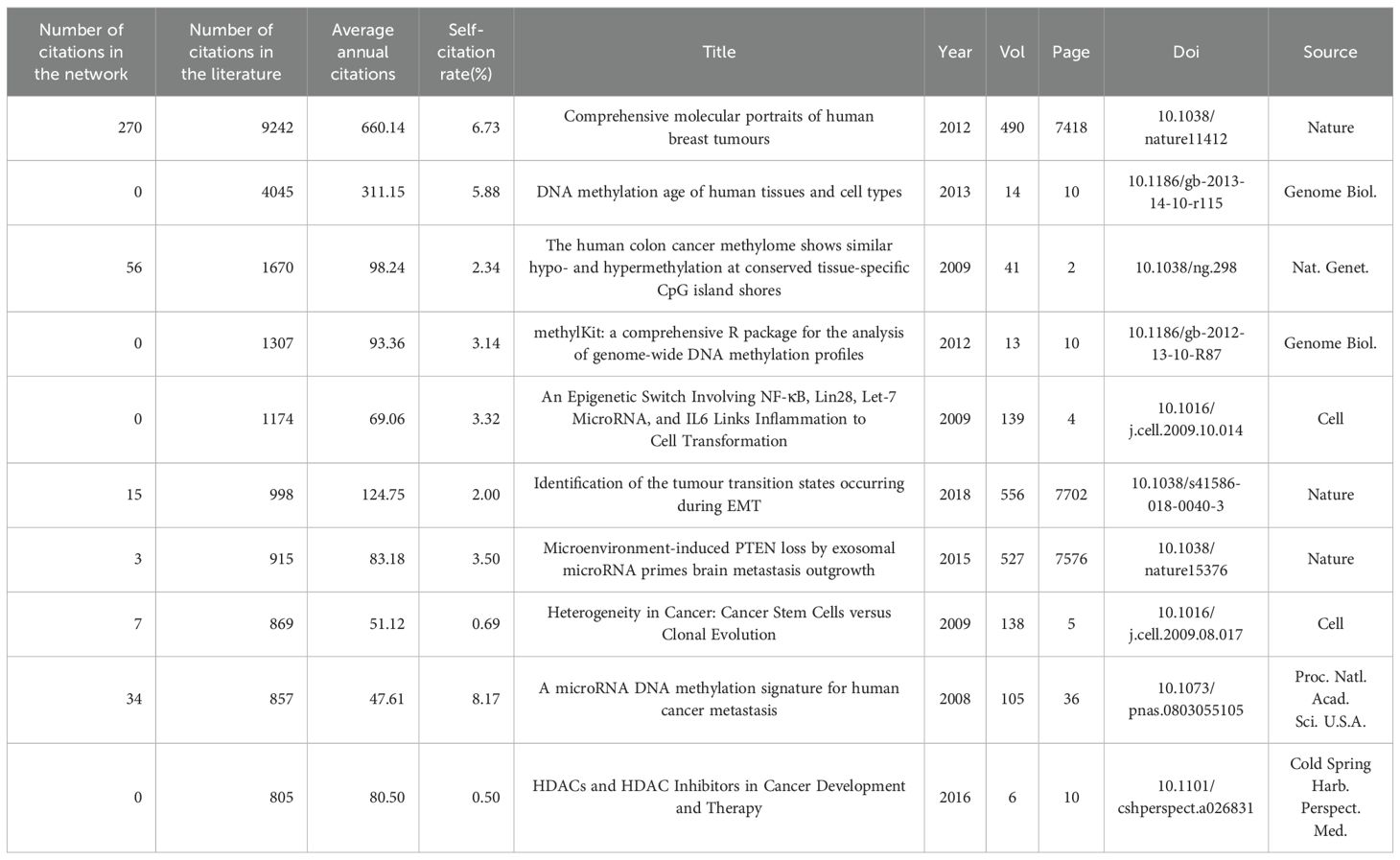Screen dimensions: 1400x860
Task: Click DOI 10.1016/j.cell.2009.10.014
Action: (1186, 419)
